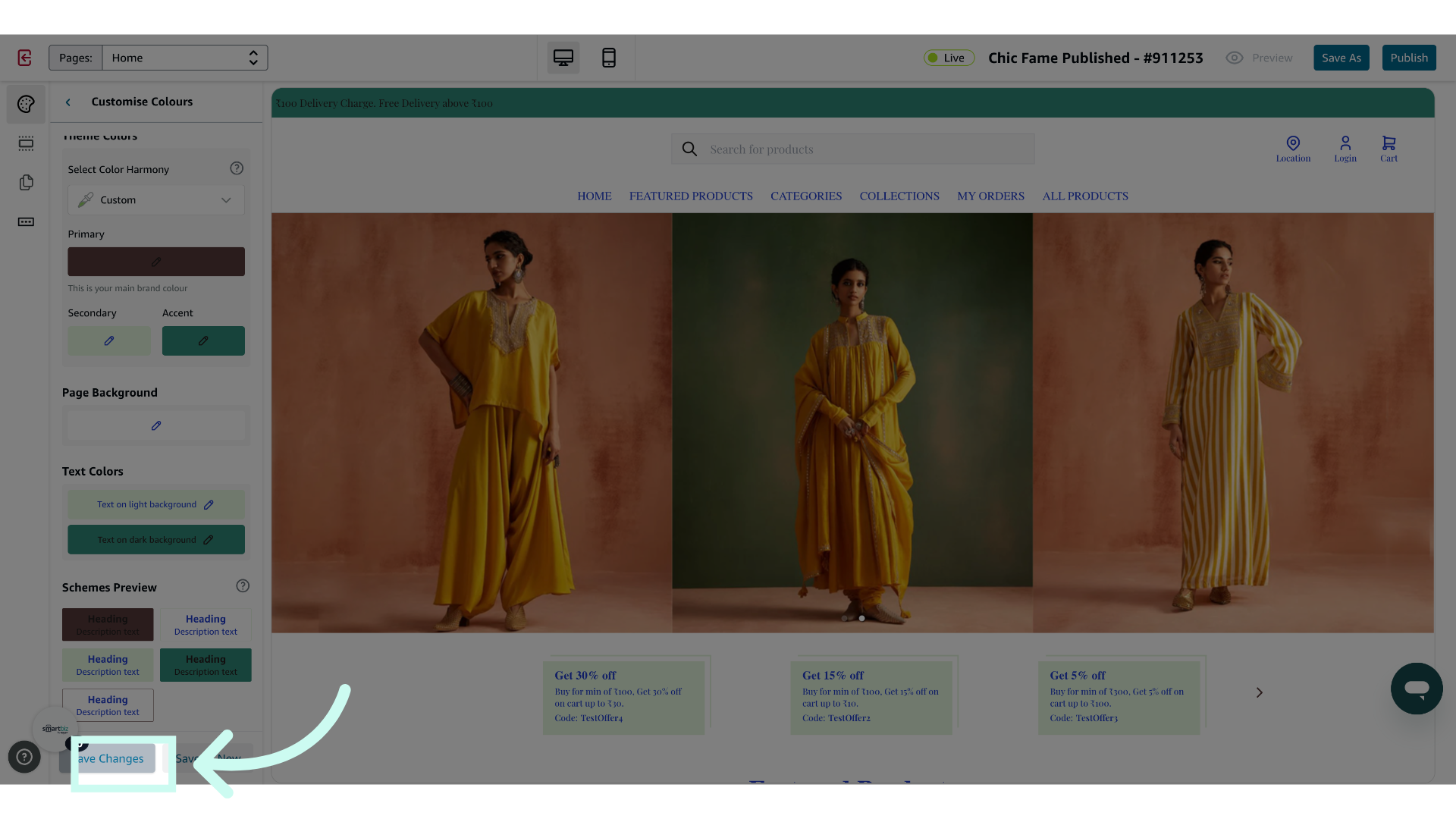Screen dimensions: 1456x819
Task: Open CATEGORIES nav item
Action: click(x=806, y=196)
